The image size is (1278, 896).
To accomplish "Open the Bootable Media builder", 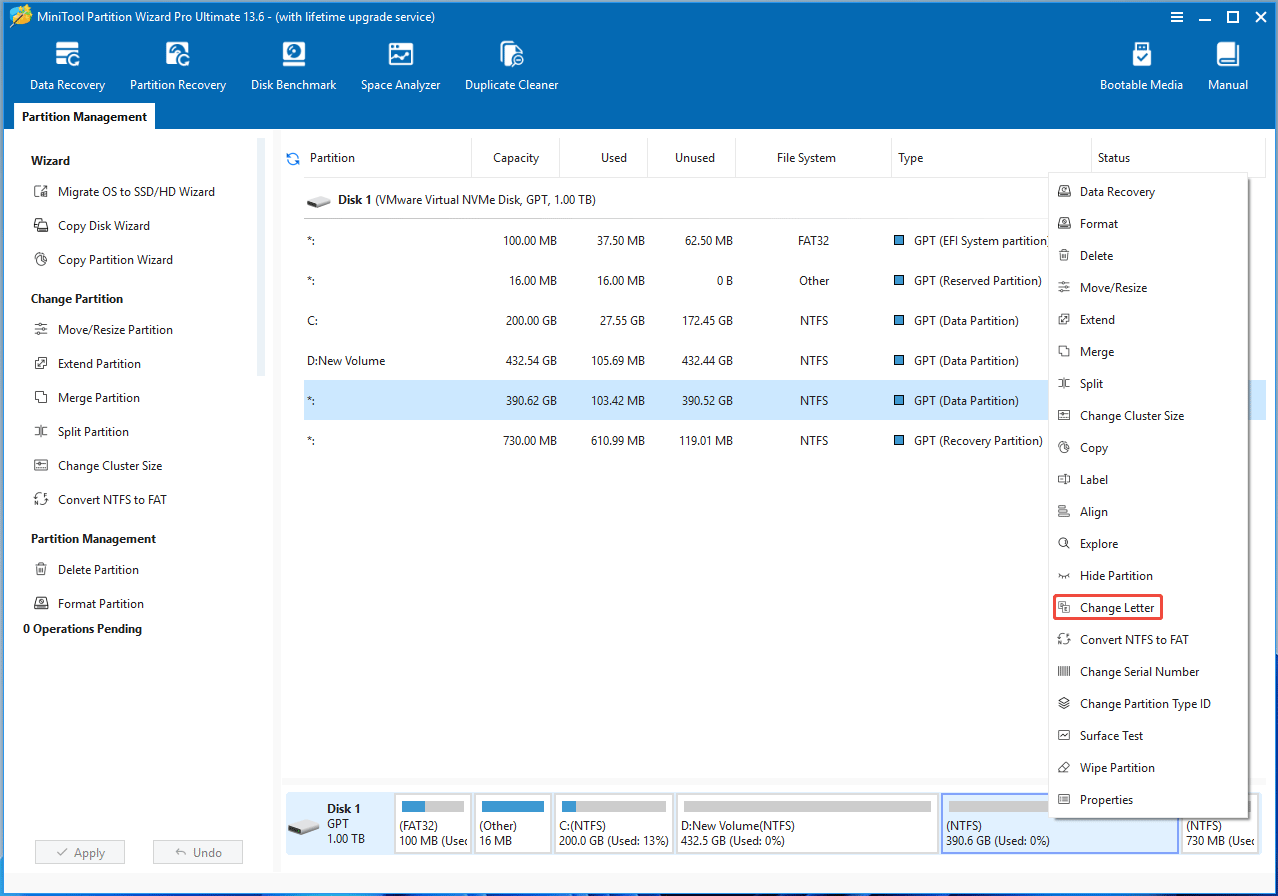I will coord(1141,67).
